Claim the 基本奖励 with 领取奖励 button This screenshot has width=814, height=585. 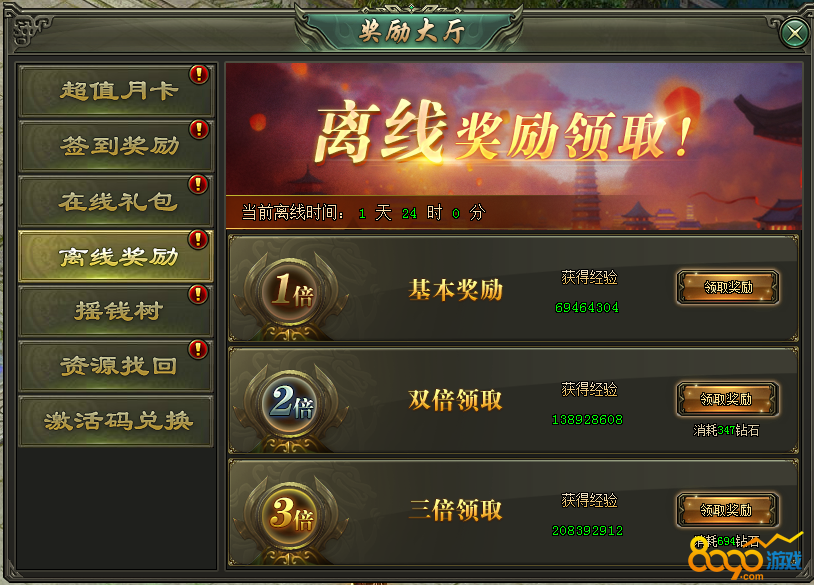pyautogui.click(x=728, y=287)
